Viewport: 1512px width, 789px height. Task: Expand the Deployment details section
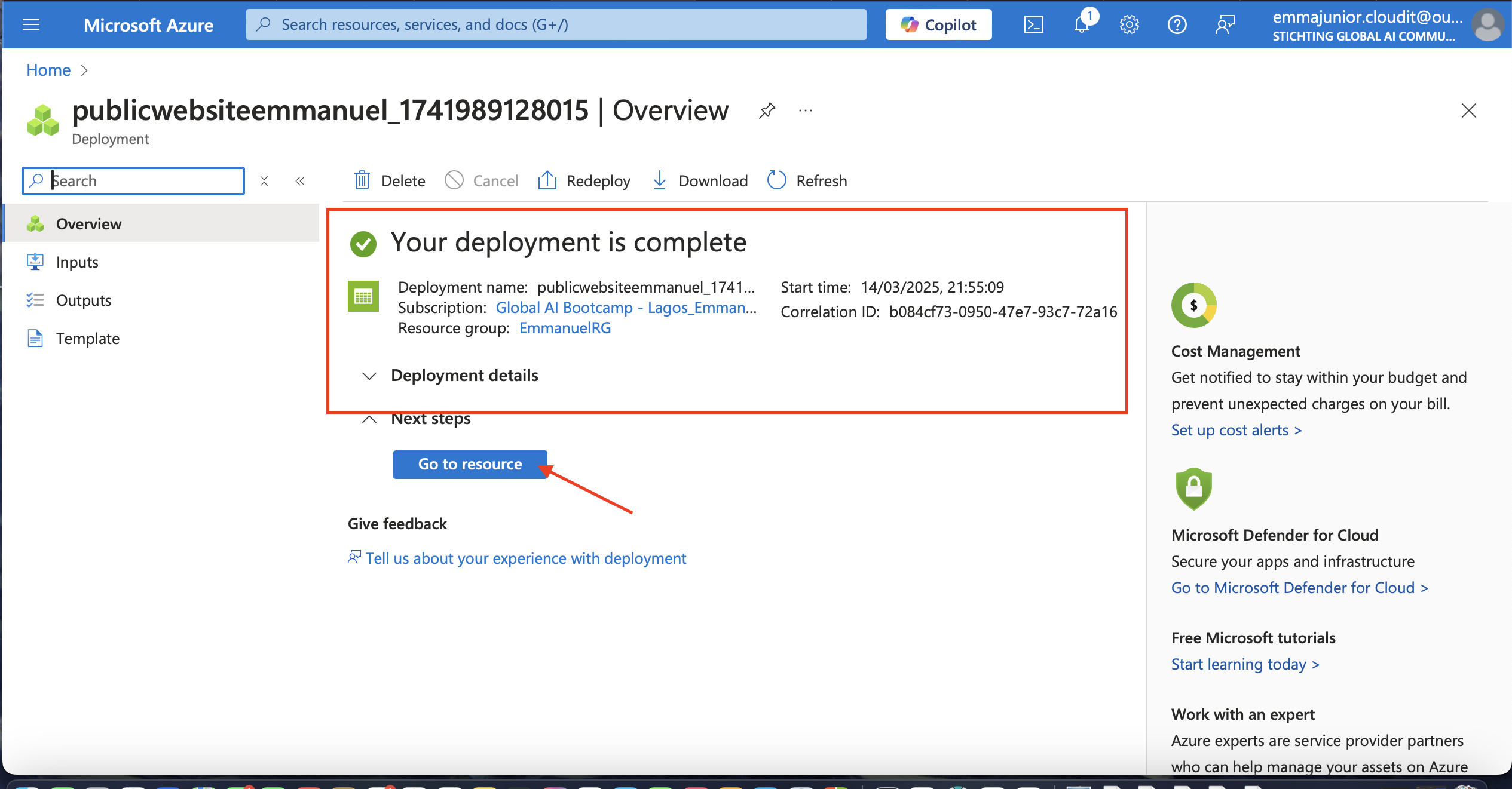coord(451,375)
